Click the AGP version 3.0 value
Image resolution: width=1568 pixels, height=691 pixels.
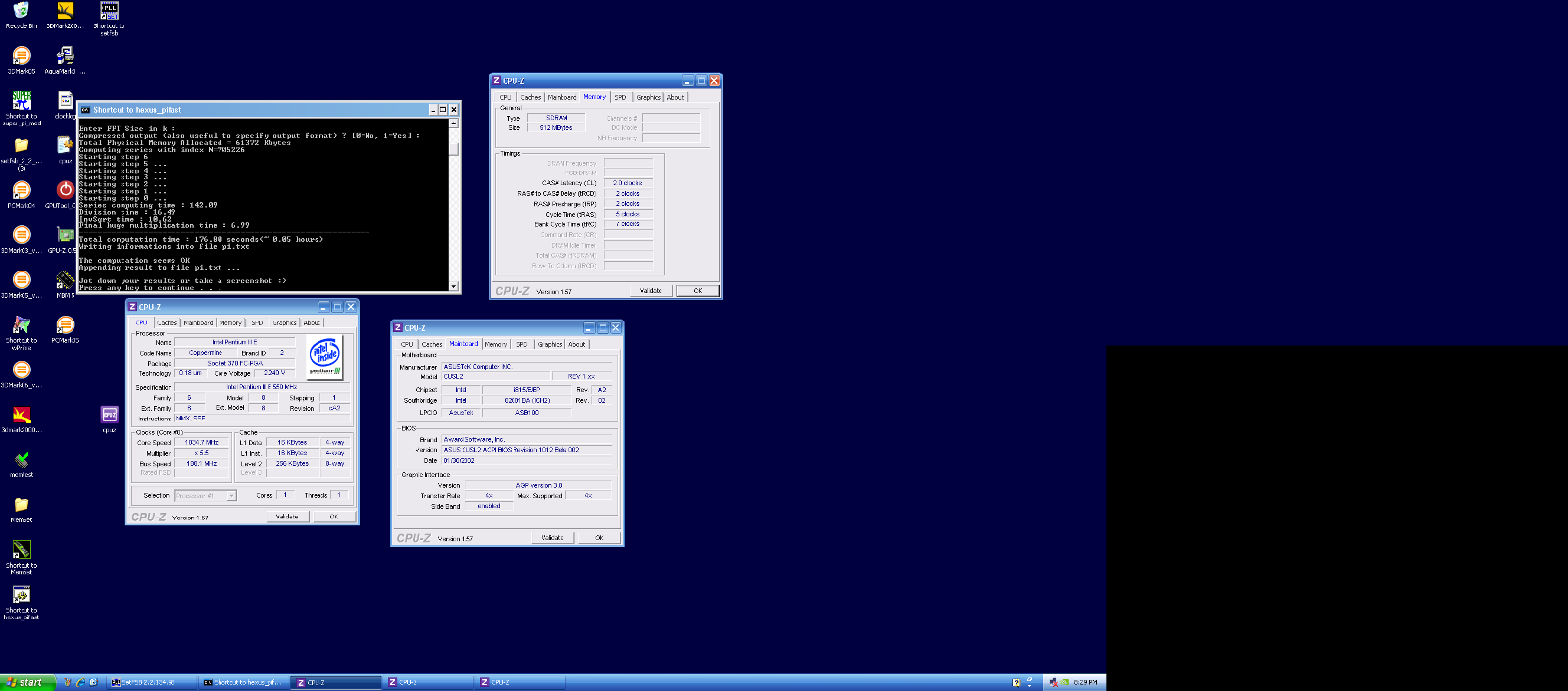[538, 485]
